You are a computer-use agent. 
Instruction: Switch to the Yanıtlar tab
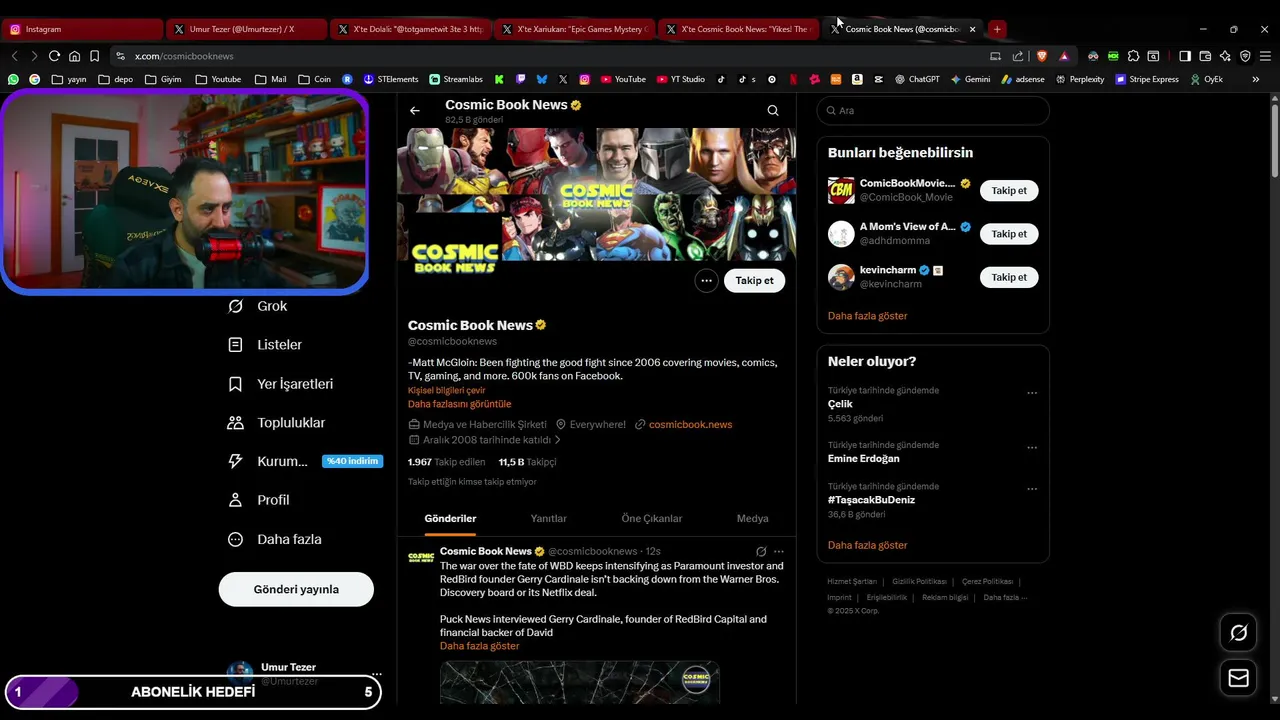[x=548, y=518]
